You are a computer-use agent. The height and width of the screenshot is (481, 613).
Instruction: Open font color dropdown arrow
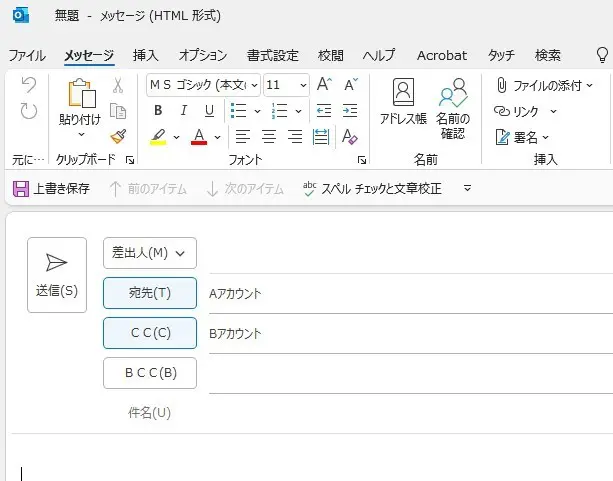[218, 137]
